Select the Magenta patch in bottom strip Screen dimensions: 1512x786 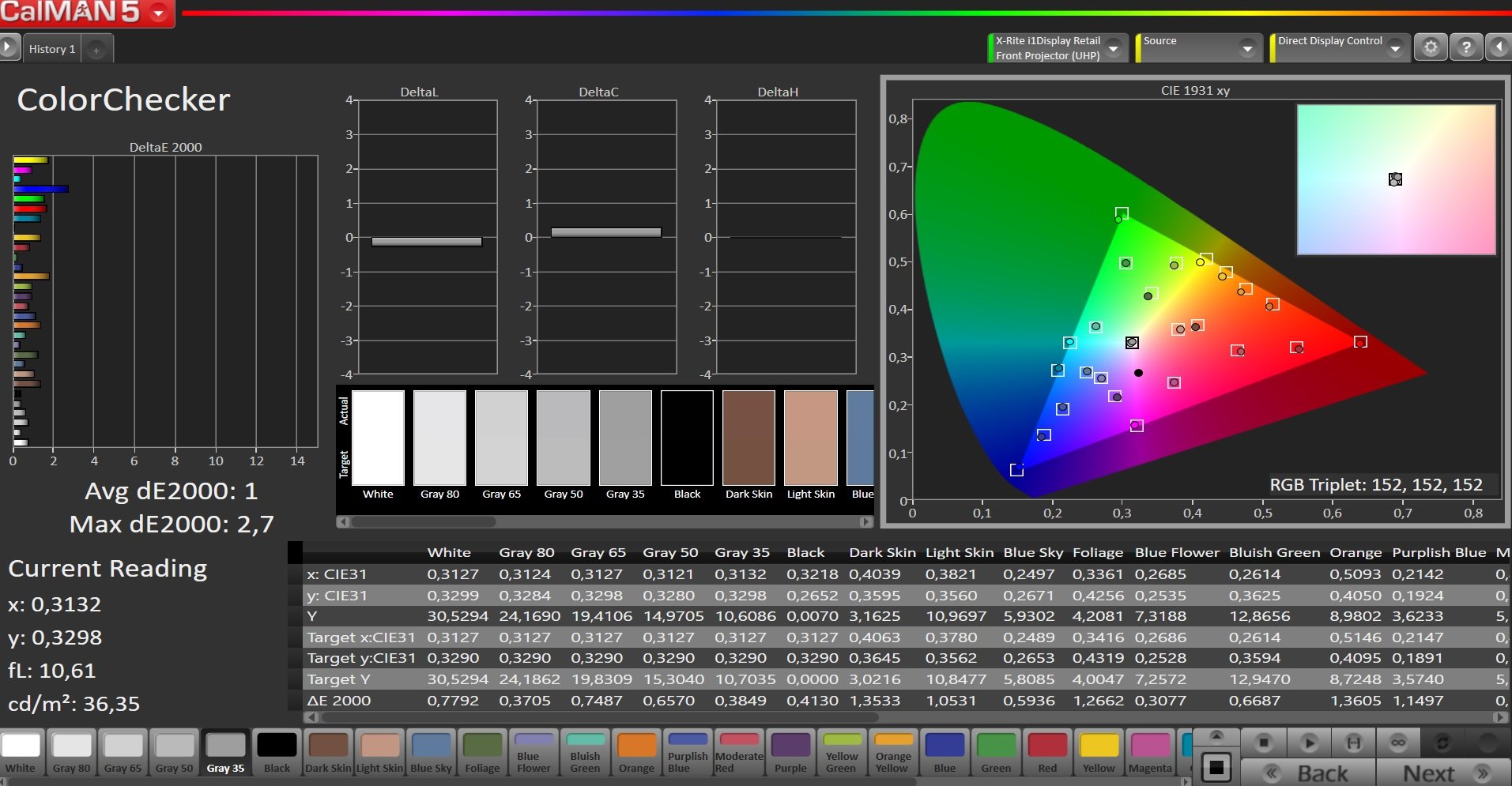point(1150,752)
